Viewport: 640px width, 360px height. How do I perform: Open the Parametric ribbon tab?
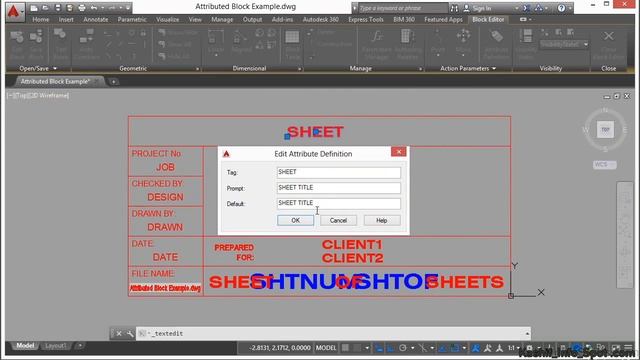click(x=132, y=19)
